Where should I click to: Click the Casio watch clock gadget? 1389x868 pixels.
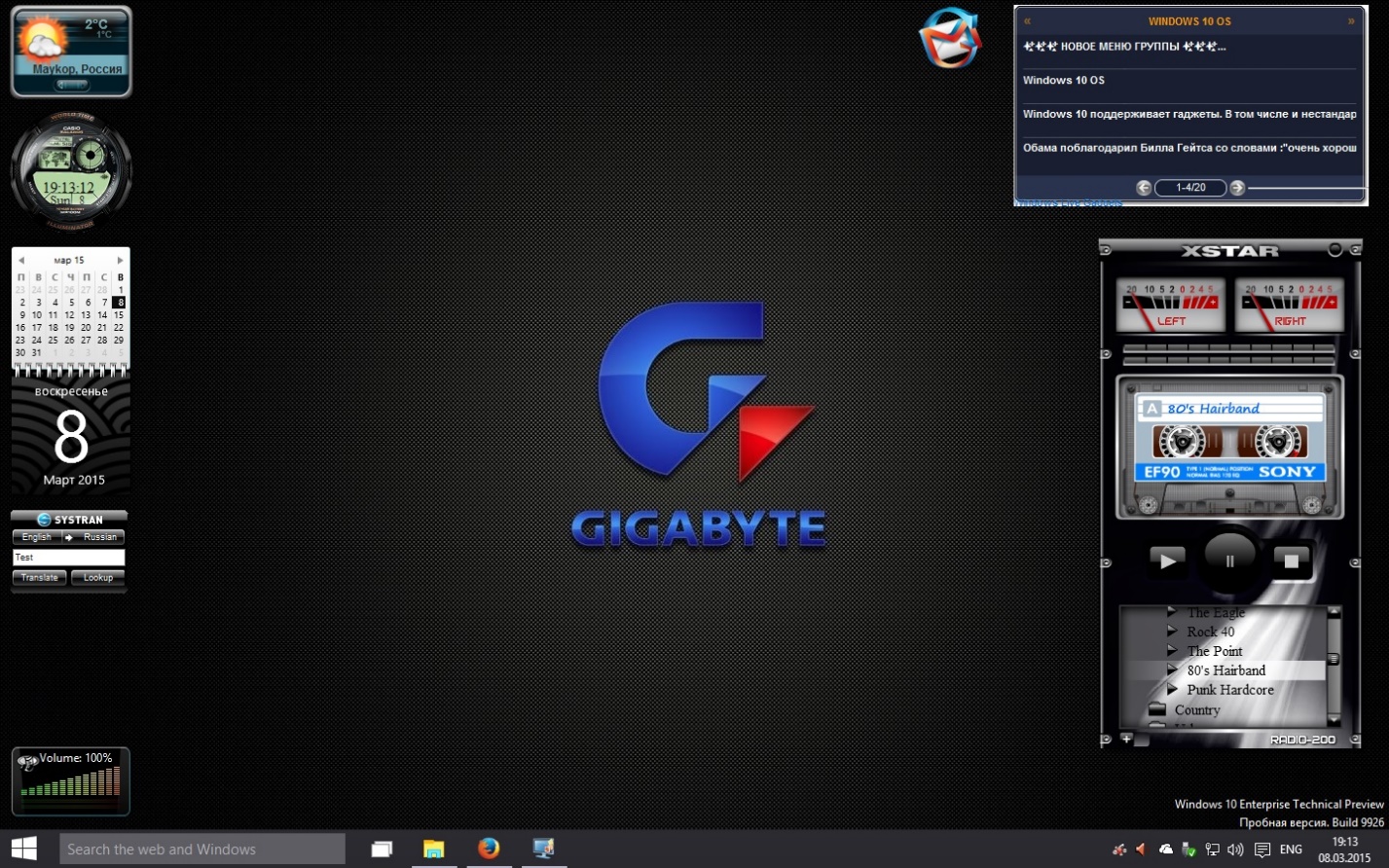point(71,172)
